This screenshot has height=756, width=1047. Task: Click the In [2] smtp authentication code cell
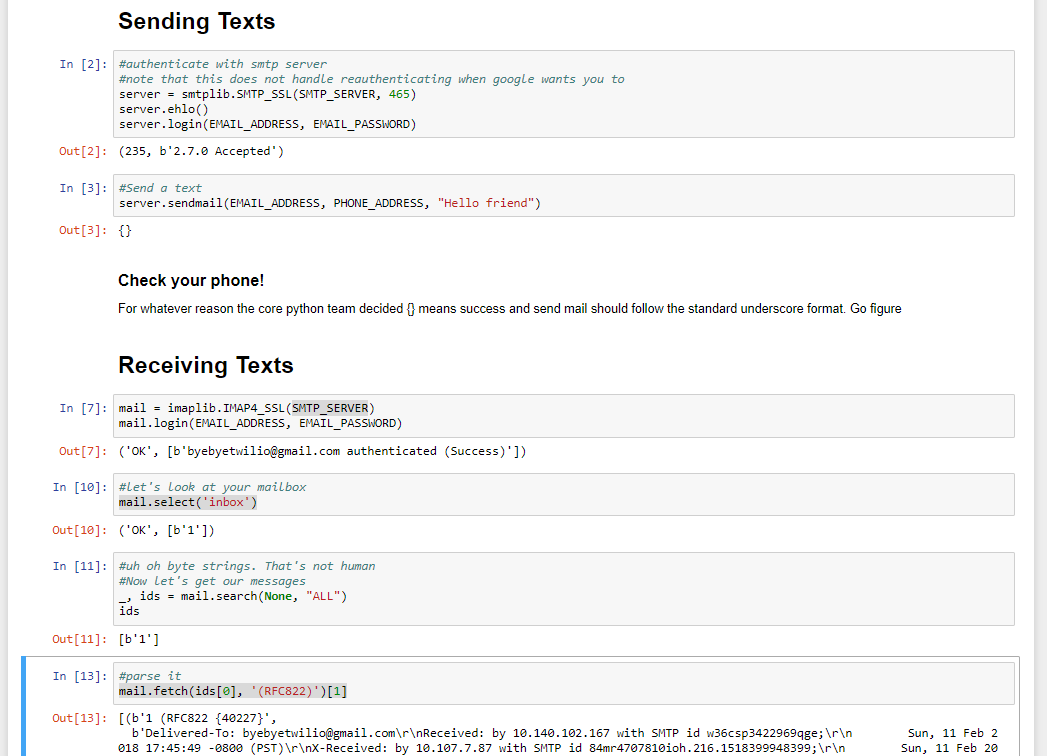[x=564, y=94]
